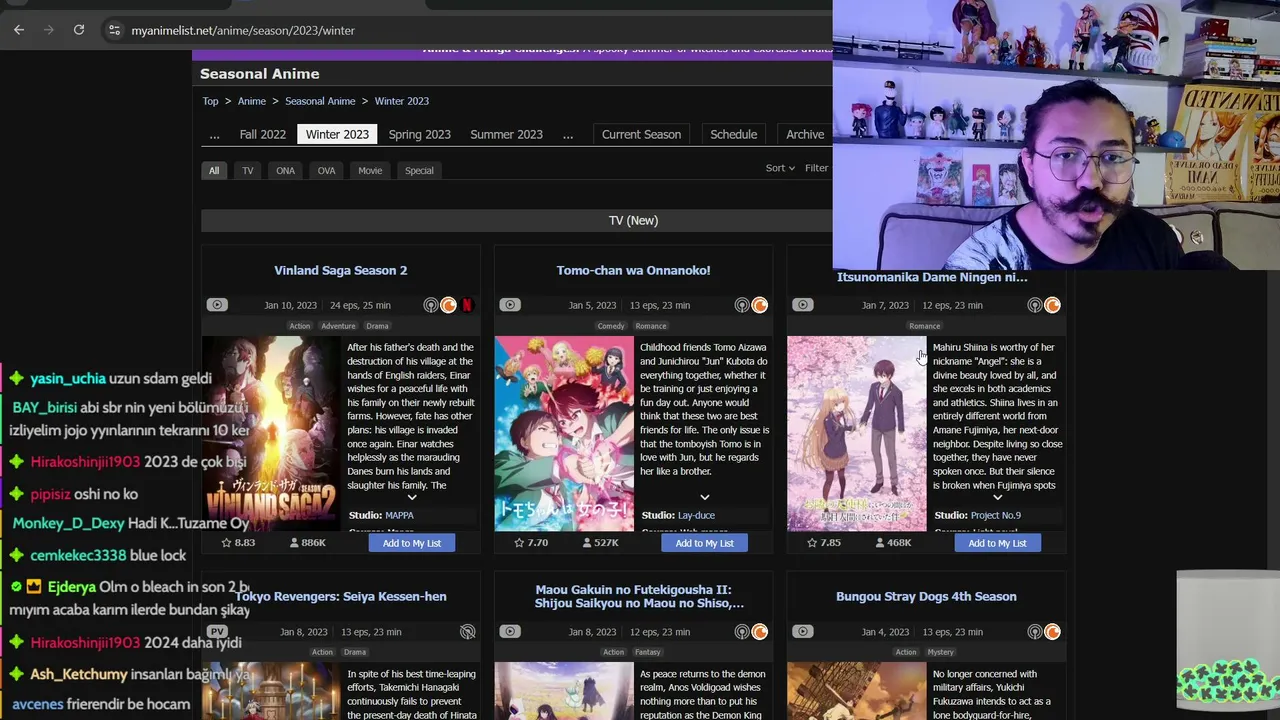Click broadcast icon on Tokyo Revengers card
The image size is (1280, 720).
(x=467, y=632)
